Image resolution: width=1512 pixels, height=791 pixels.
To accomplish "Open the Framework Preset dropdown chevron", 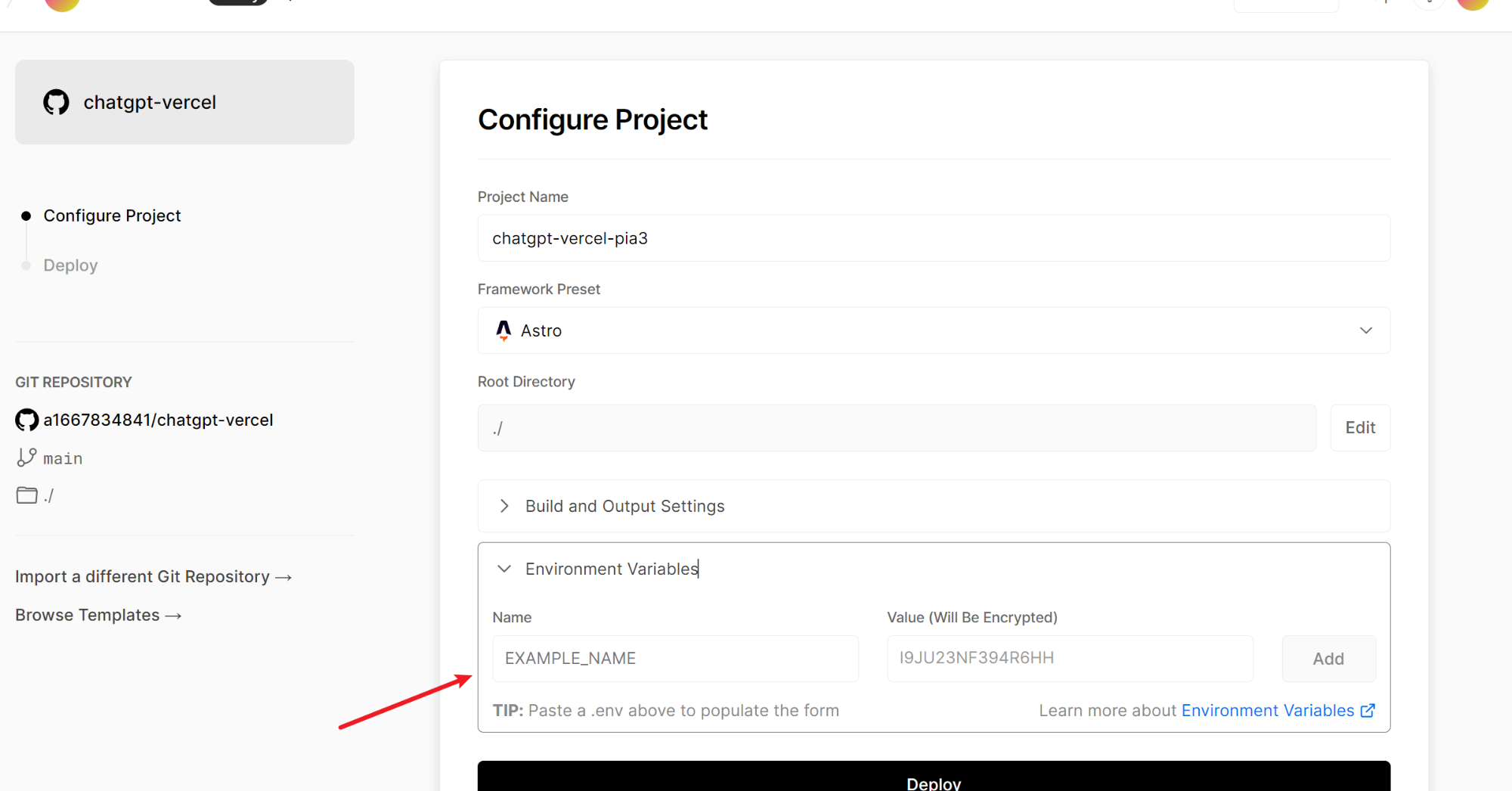I will pos(1366,330).
